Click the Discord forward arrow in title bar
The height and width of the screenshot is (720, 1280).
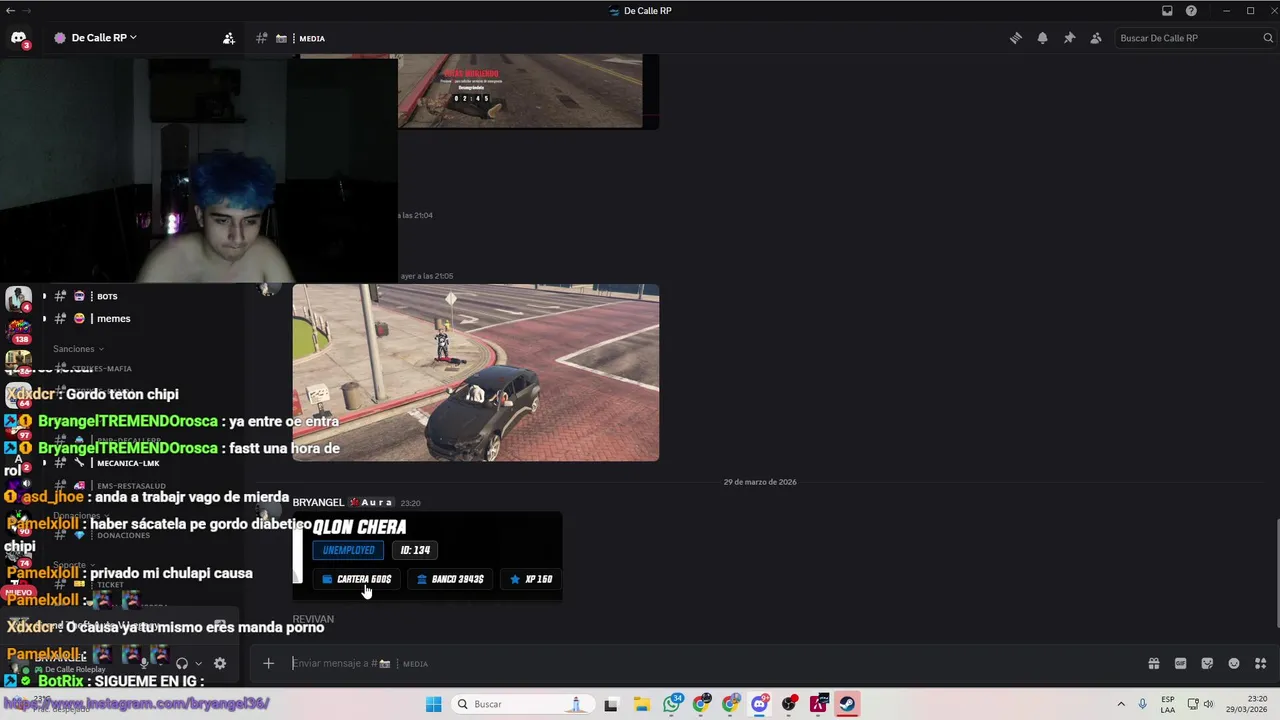[x=26, y=11]
